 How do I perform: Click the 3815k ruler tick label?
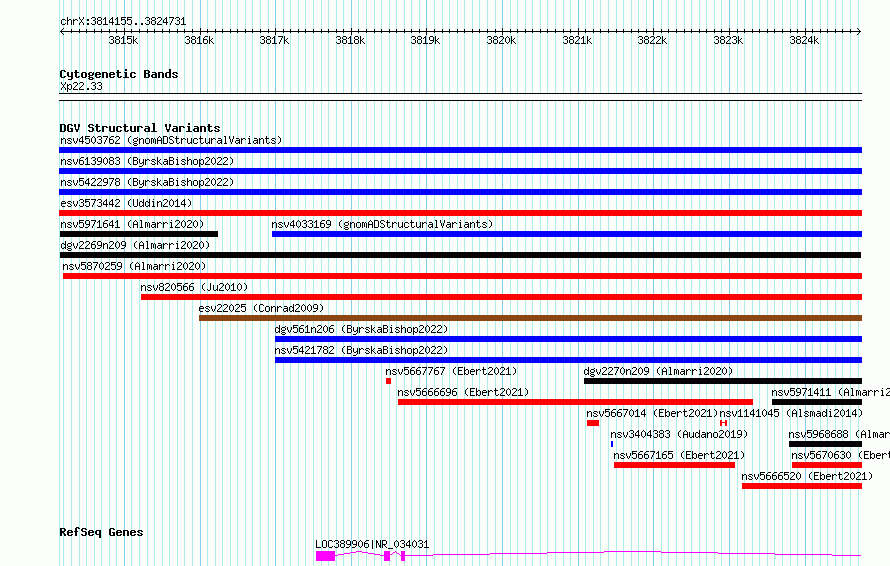click(123, 41)
